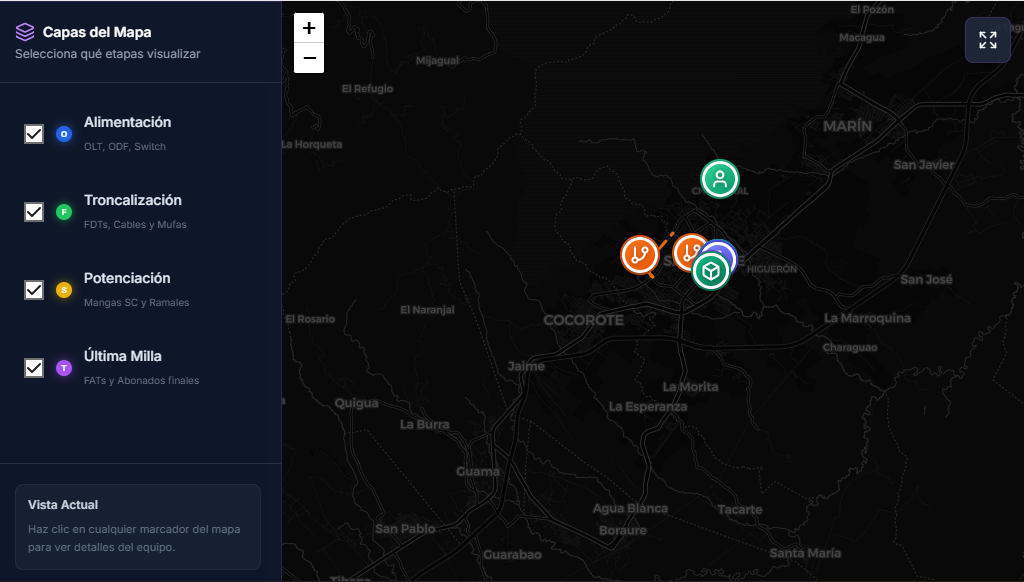This screenshot has height=582, width=1024.
Task: Uncheck the Alimentación layer checkbox
Action: [x=34, y=134]
